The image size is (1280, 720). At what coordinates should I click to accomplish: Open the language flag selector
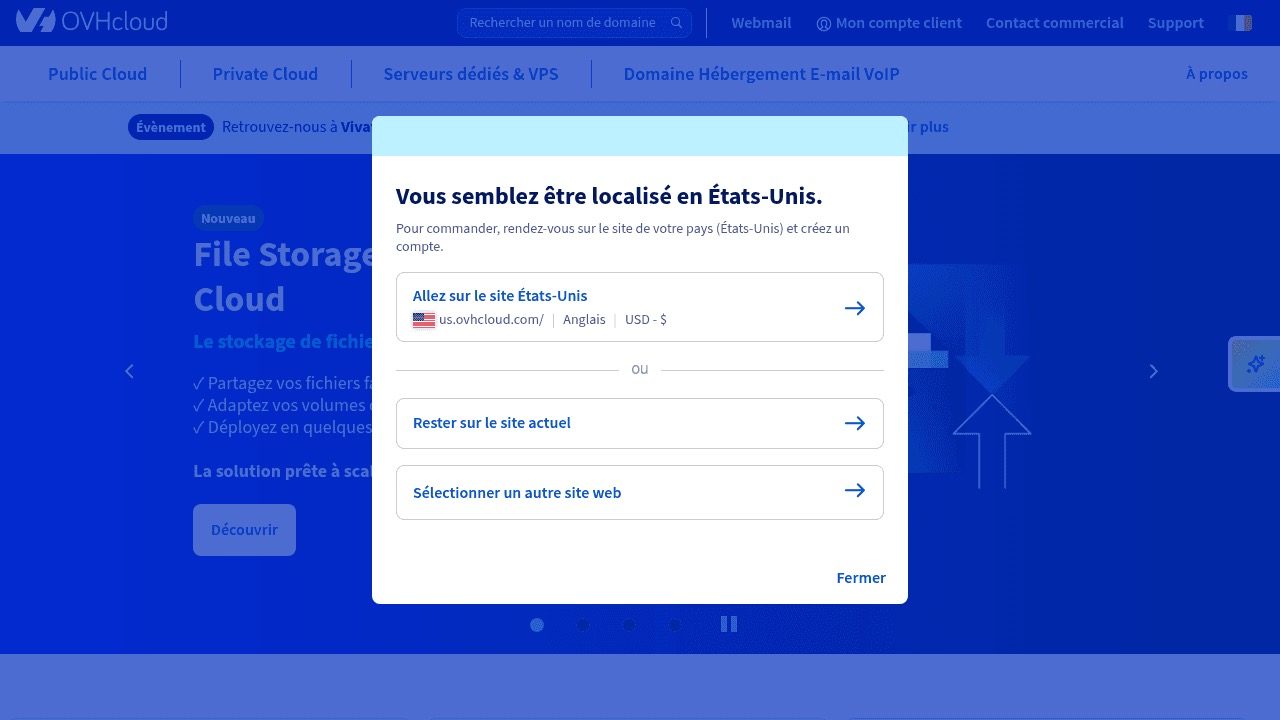pos(1240,23)
